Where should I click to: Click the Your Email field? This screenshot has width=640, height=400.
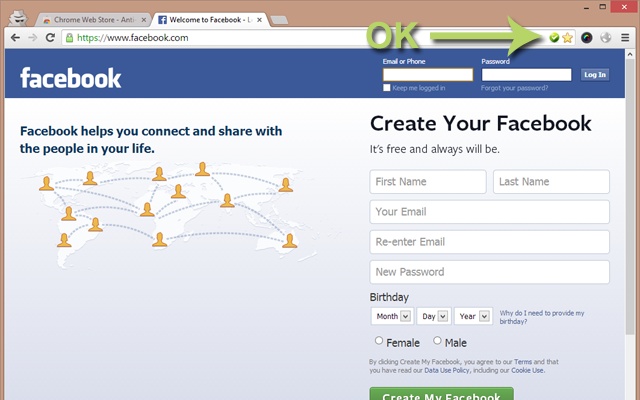tap(489, 212)
